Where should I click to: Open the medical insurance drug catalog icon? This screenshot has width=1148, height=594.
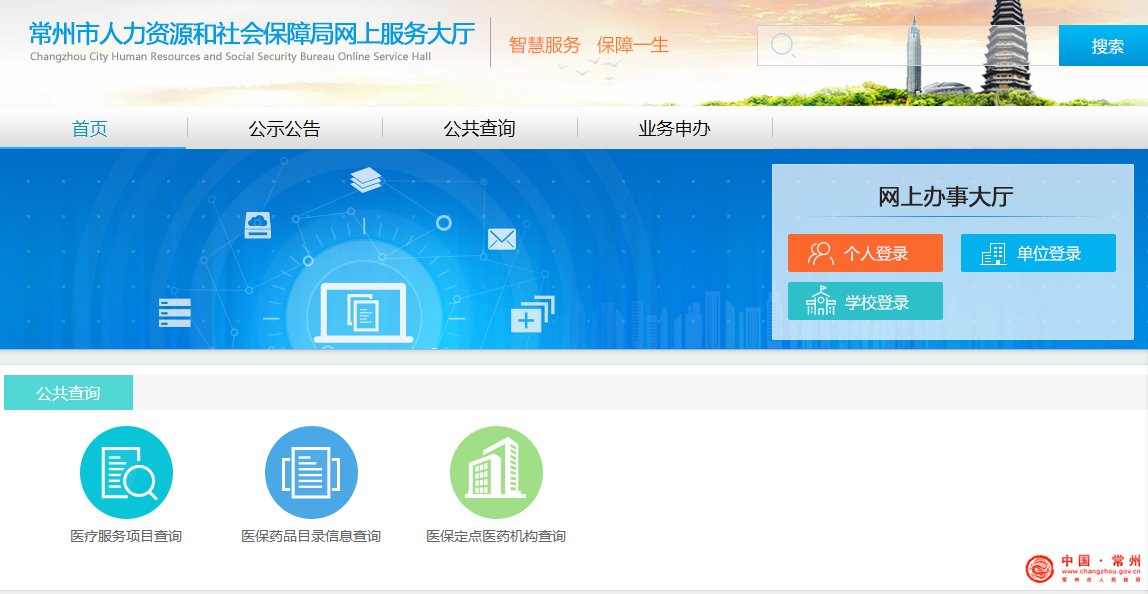tap(311, 472)
